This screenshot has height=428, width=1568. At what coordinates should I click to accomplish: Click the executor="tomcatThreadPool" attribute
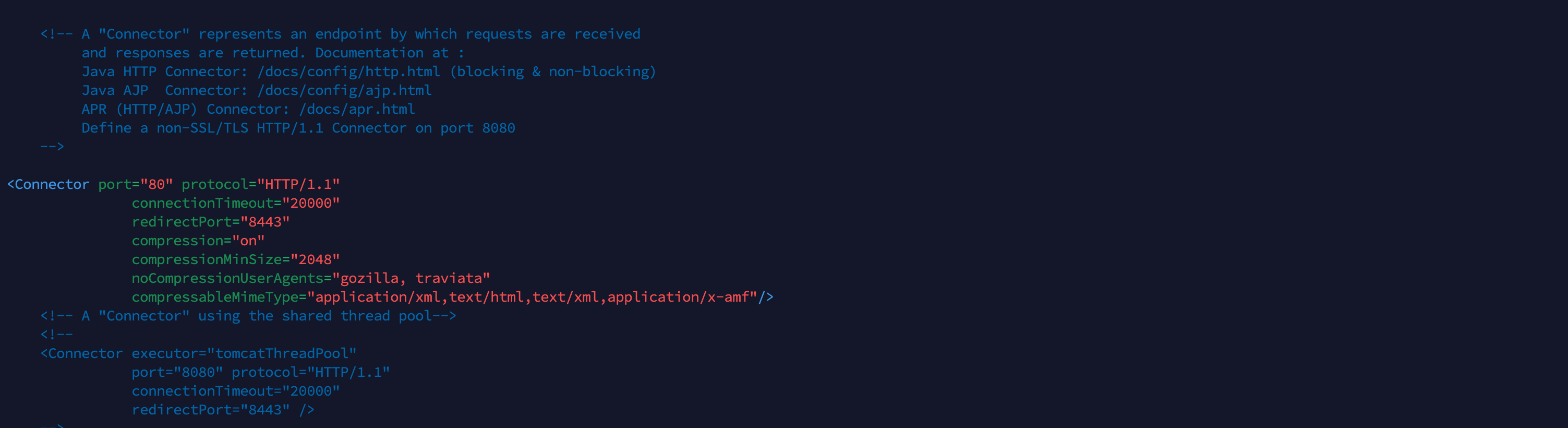[244, 354]
